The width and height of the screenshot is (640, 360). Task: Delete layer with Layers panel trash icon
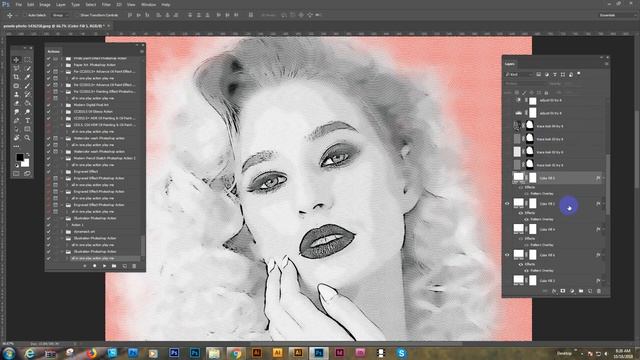click(599, 291)
